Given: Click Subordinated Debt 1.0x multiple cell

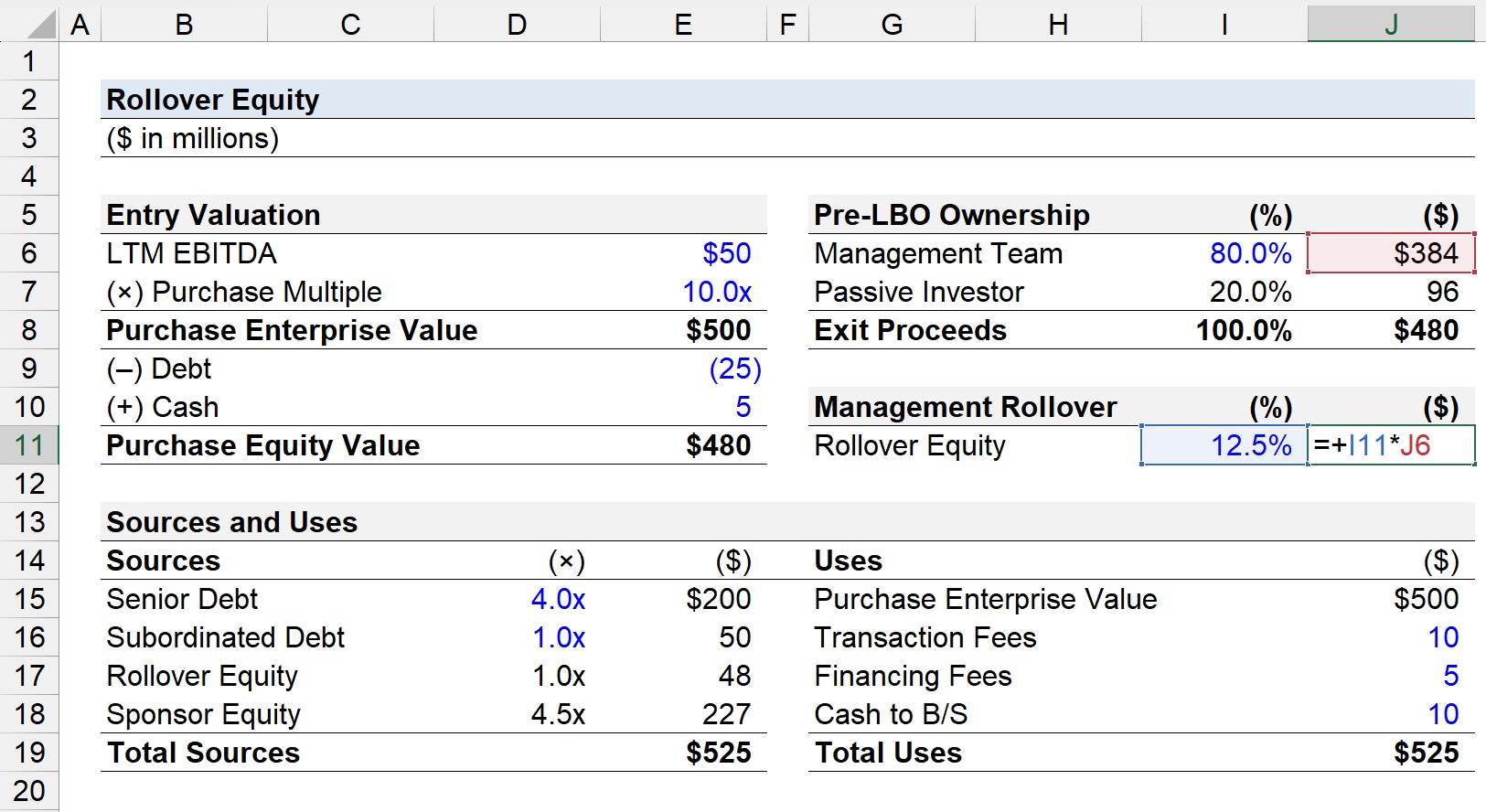Looking at the screenshot, I should 517,637.
